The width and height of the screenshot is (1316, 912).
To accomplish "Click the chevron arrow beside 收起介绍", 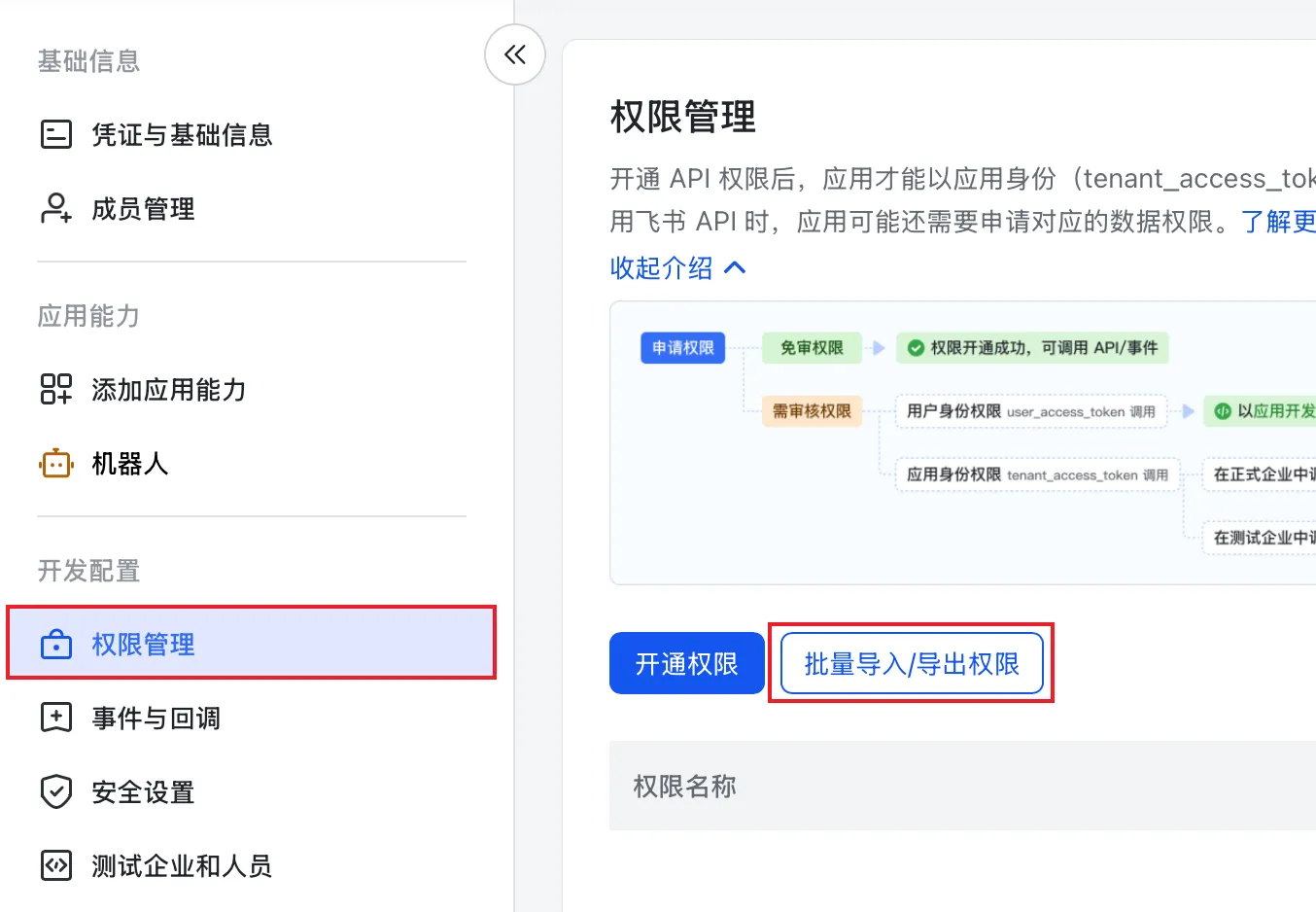I will pyautogui.click(x=736, y=267).
